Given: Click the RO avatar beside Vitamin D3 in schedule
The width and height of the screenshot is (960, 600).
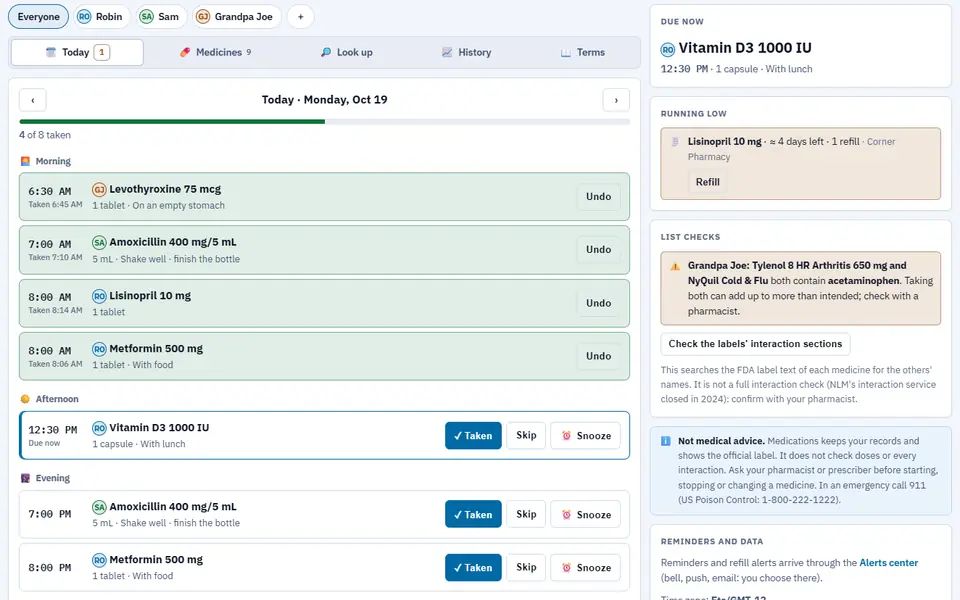Looking at the screenshot, I should 99,428.
